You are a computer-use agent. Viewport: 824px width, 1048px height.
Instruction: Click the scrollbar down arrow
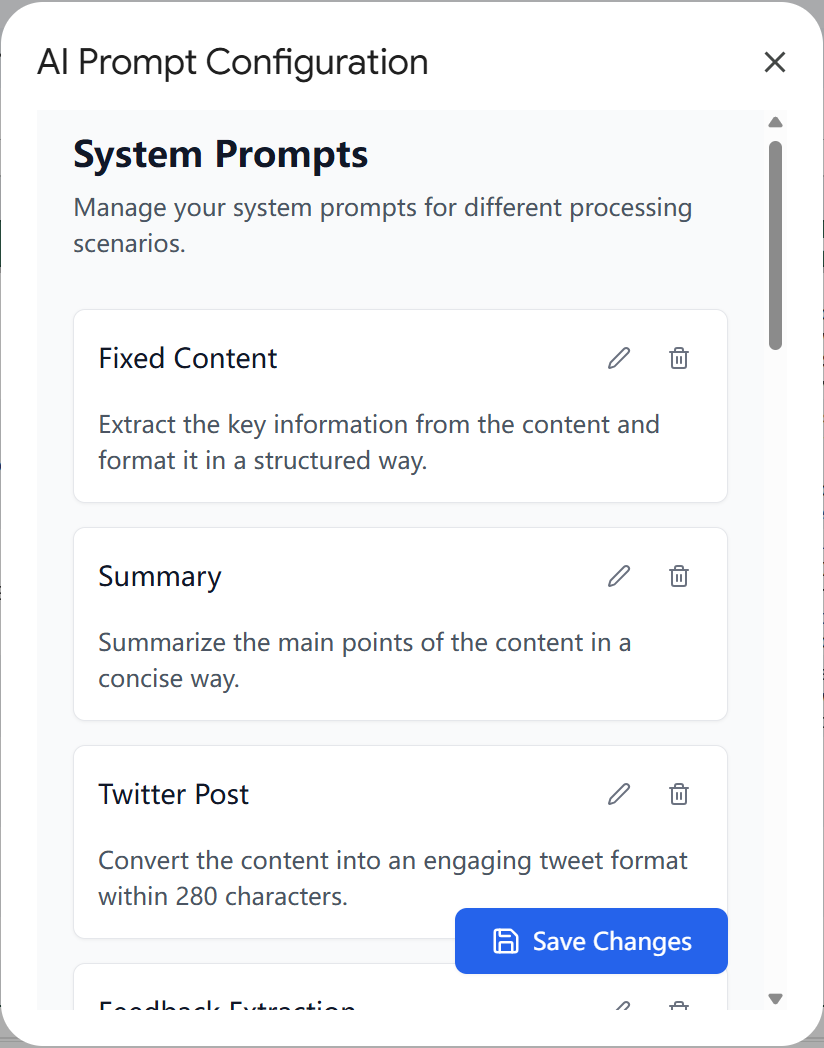(775, 998)
